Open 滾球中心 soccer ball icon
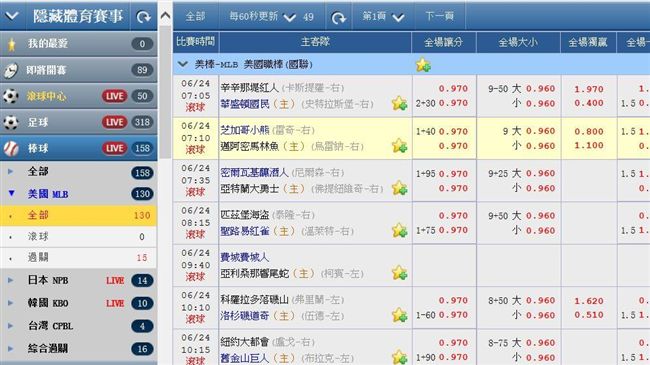 tap(11, 96)
